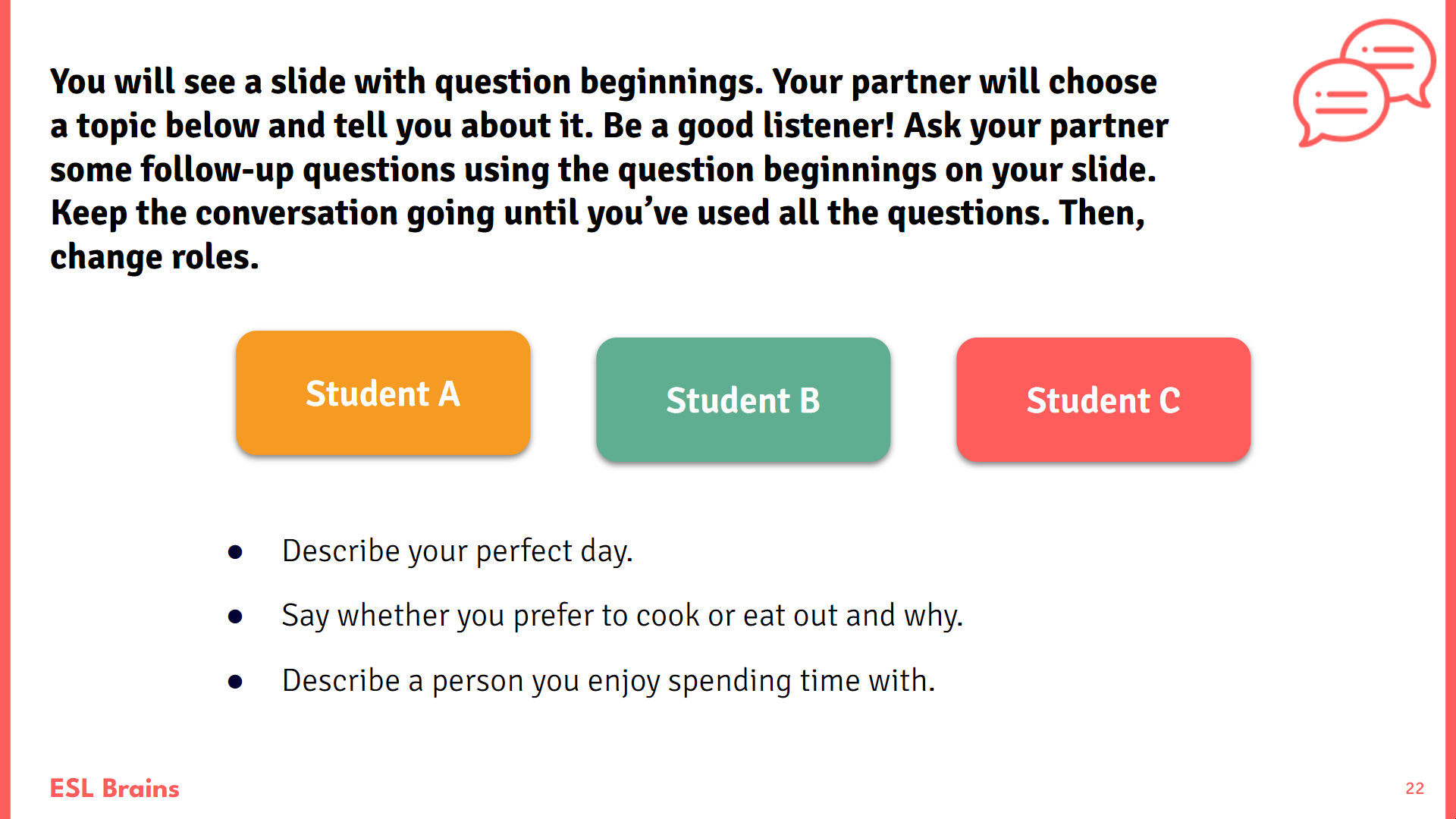Click the words 'change roles.' in the instructions
Image resolution: width=1456 pixels, height=819 pixels.
coord(155,257)
